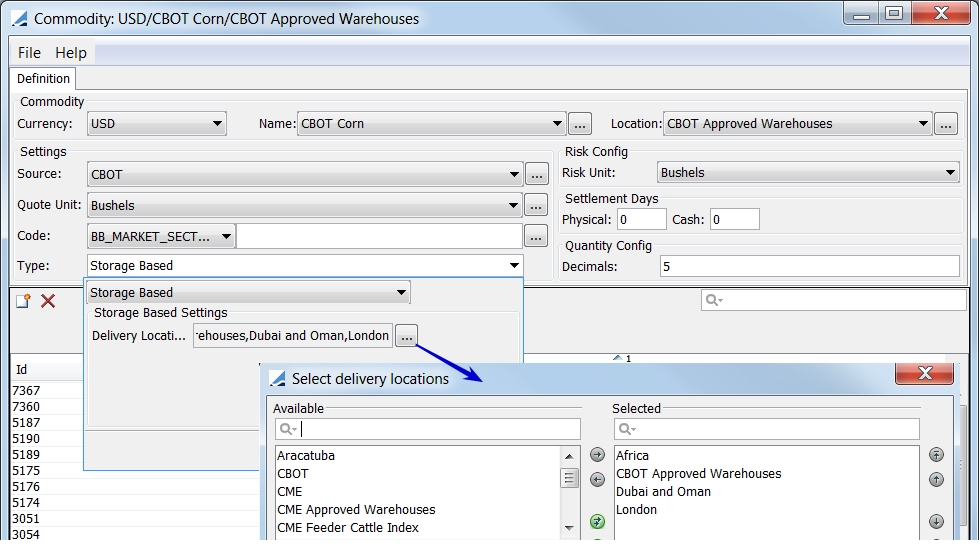Open delivery locations ellipsis button
Screen dimensions: 979x552
[406, 336]
